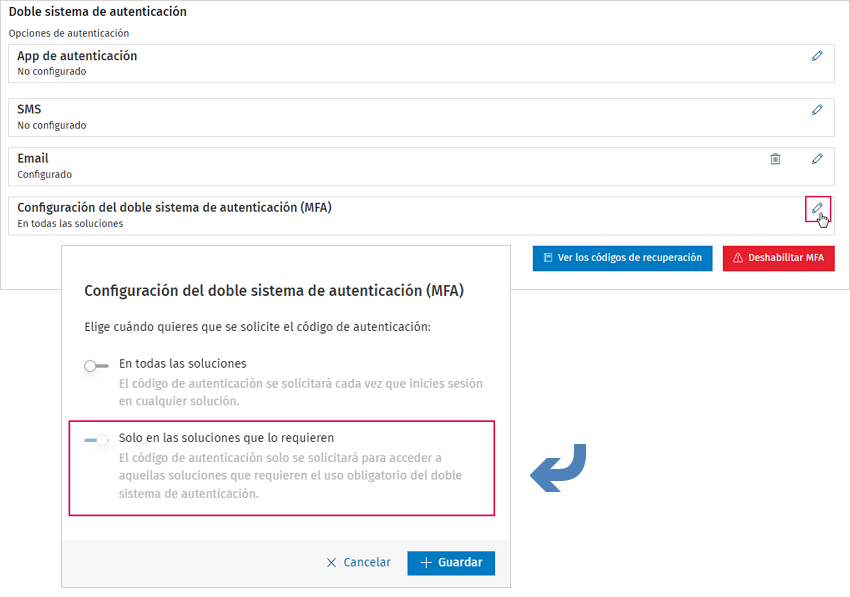850x597 pixels.
Task: Click the red 'Deshabilitar MFA' button
Action: coord(778,258)
